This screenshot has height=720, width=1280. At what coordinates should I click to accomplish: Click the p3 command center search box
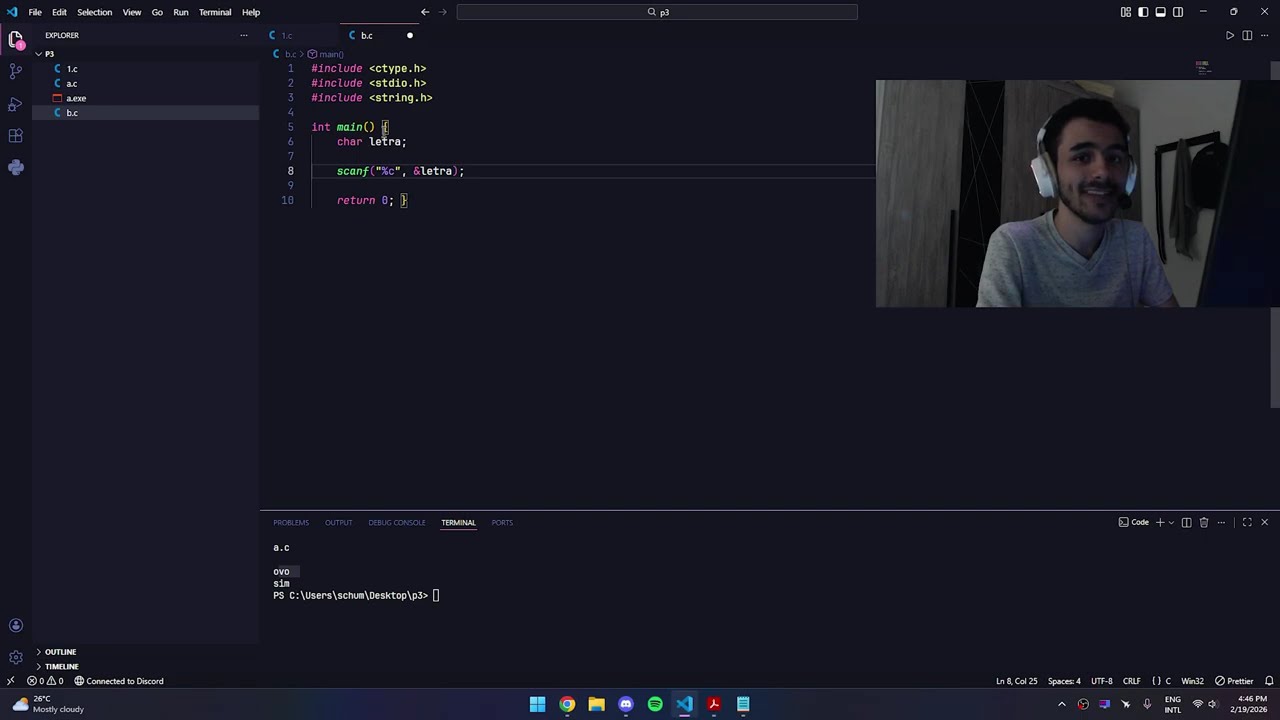click(x=657, y=12)
